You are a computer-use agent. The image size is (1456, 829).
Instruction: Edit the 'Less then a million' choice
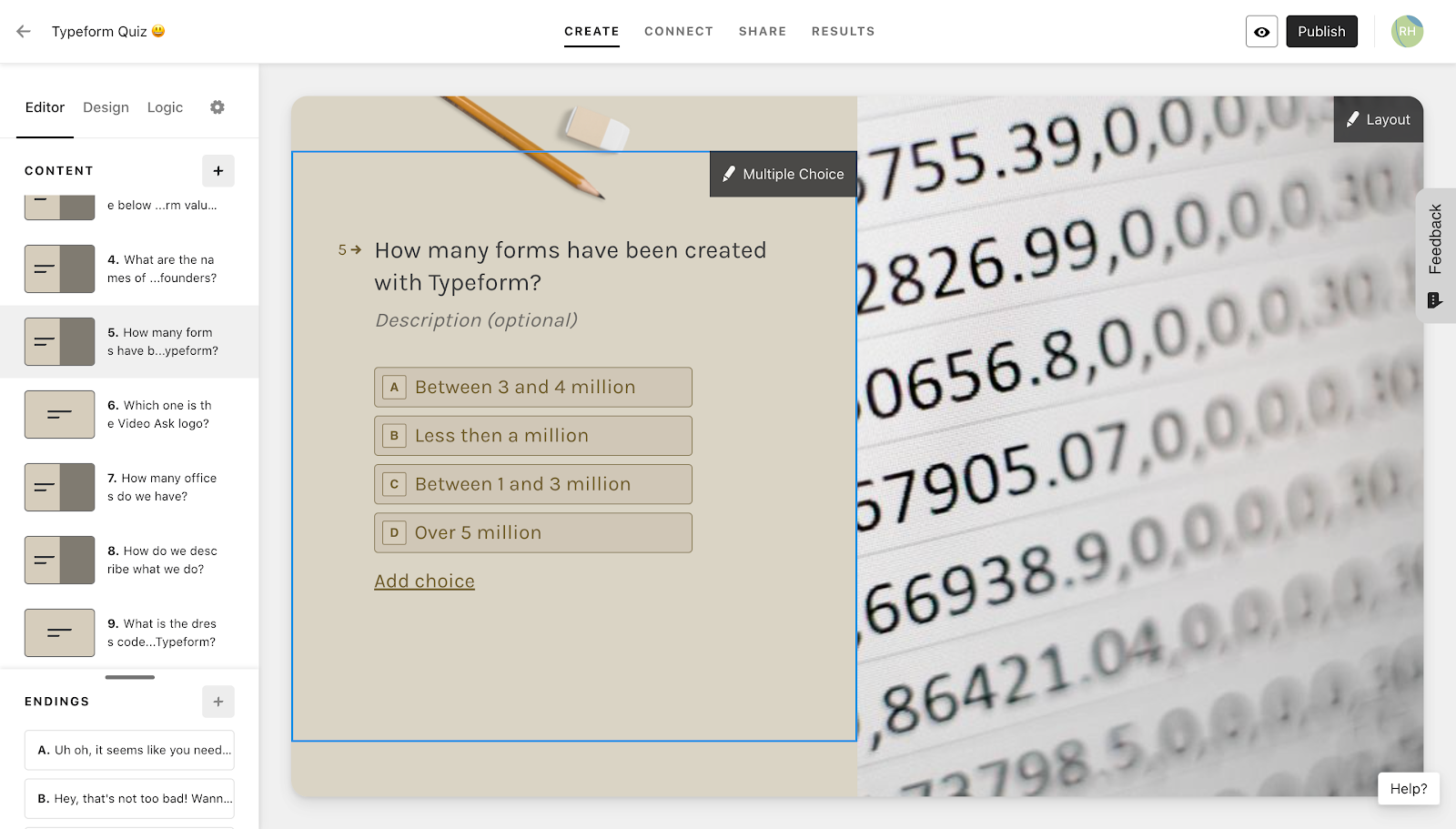click(533, 436)
